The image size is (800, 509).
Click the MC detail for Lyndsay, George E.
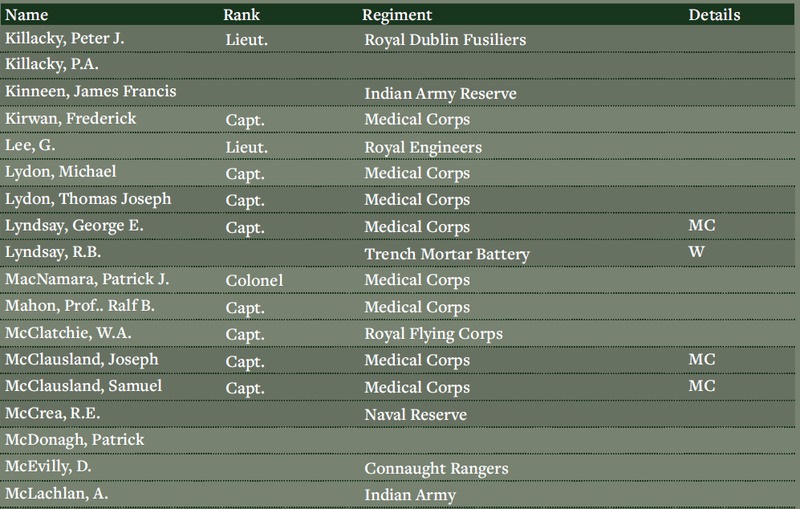[x=702, y=225]
